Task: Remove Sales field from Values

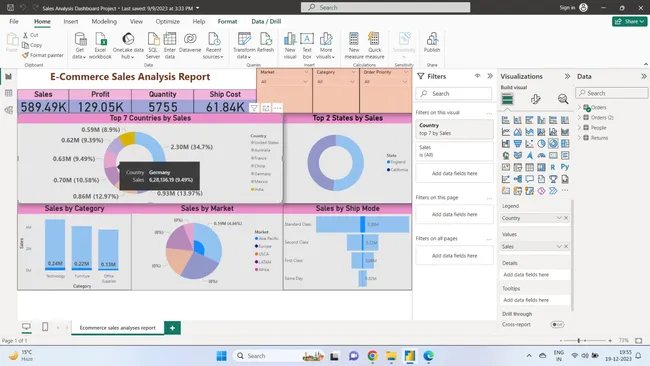Action: (566, 247)
